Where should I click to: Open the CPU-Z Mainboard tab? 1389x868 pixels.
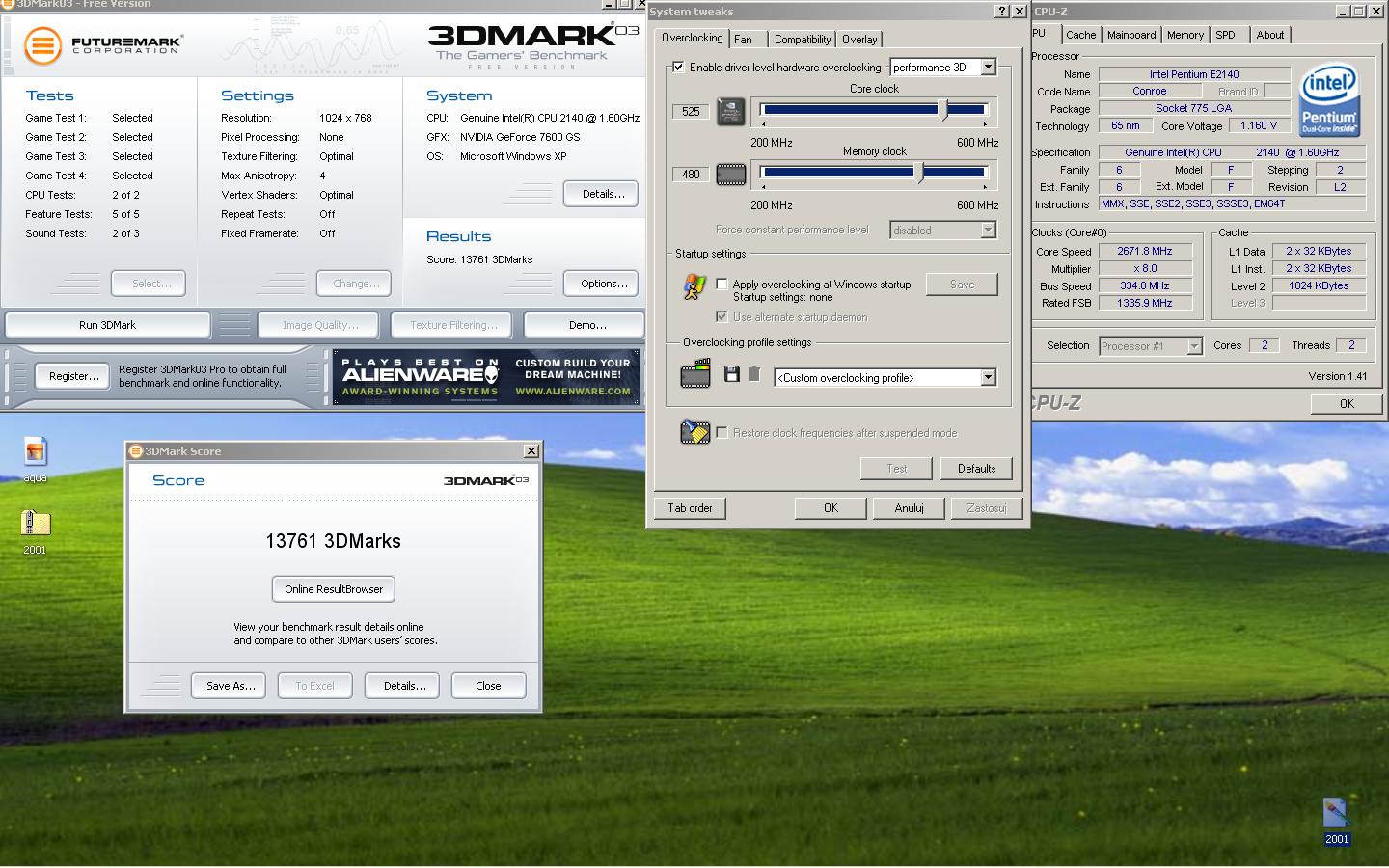pyautogui.click(x=1130, y=35)
